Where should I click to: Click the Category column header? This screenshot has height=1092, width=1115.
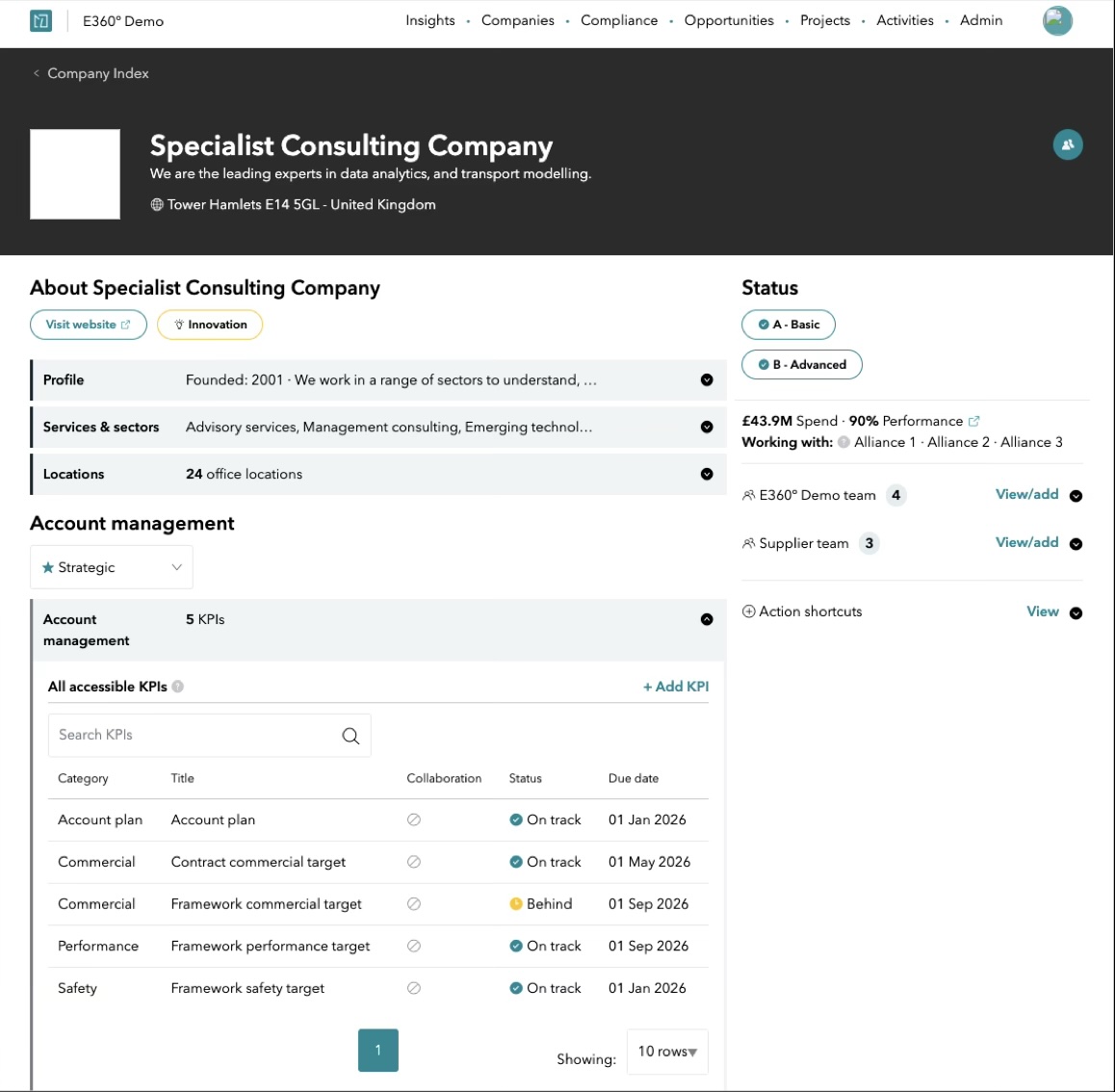click(x=83, y=778)
